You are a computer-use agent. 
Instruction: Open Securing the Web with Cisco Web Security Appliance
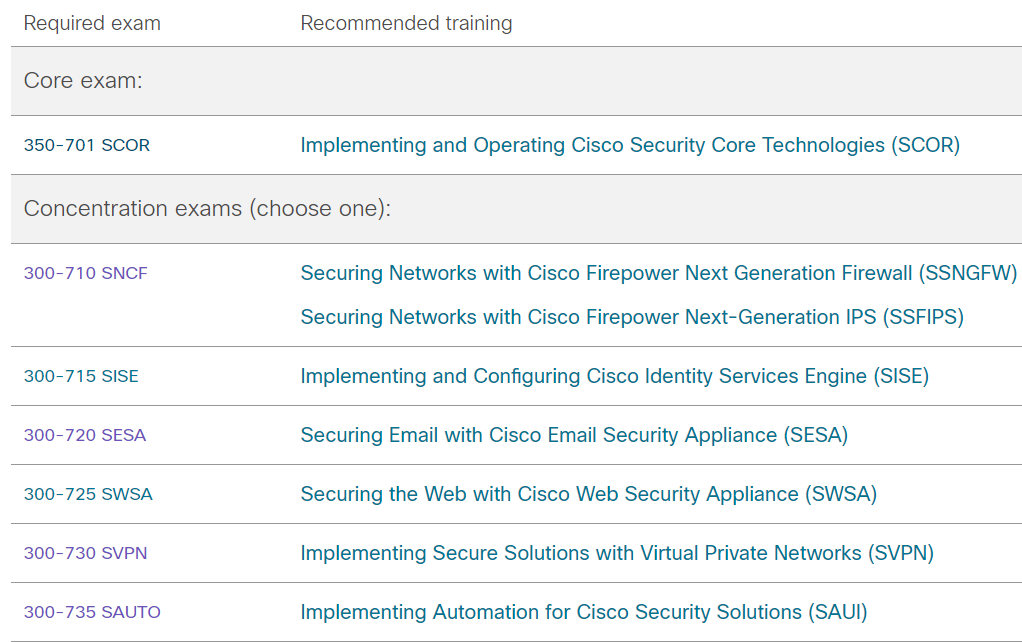(588, 495)
